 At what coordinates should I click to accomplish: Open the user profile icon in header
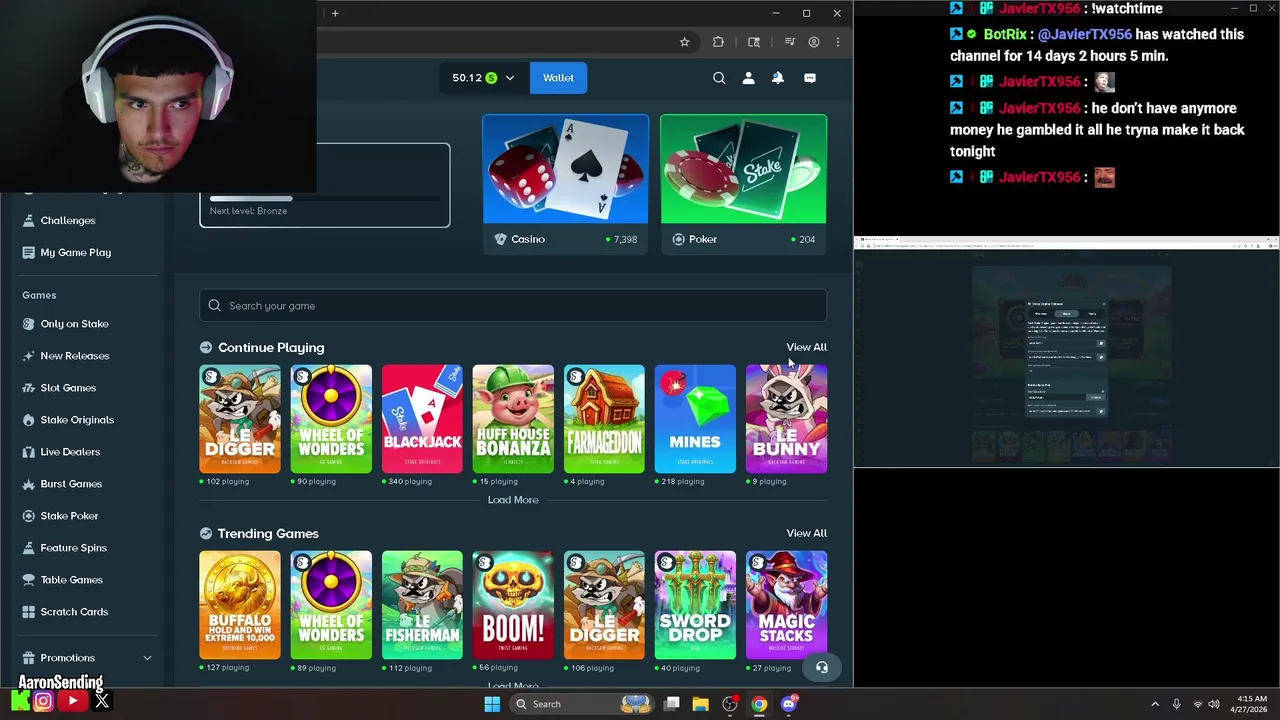click(748, 78)
